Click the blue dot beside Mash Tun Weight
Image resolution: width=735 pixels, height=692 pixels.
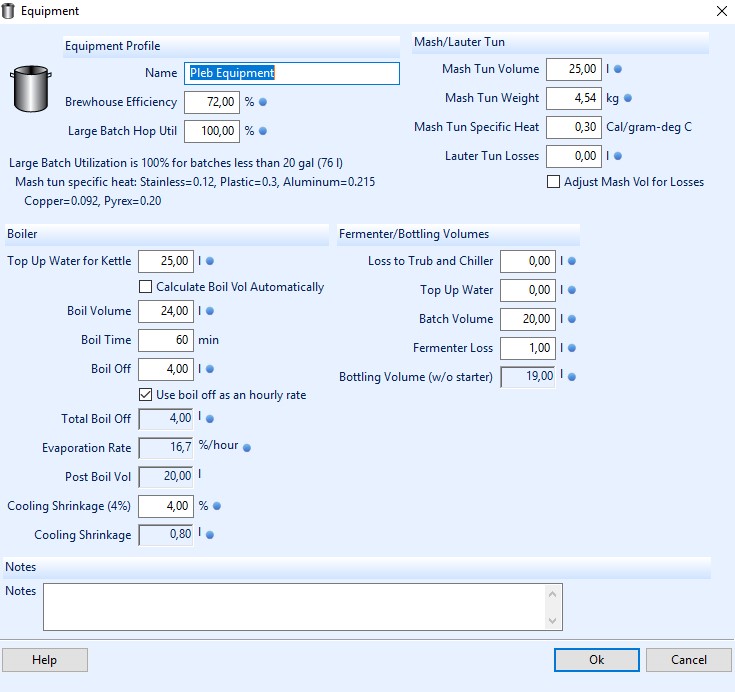pos(628,98)
